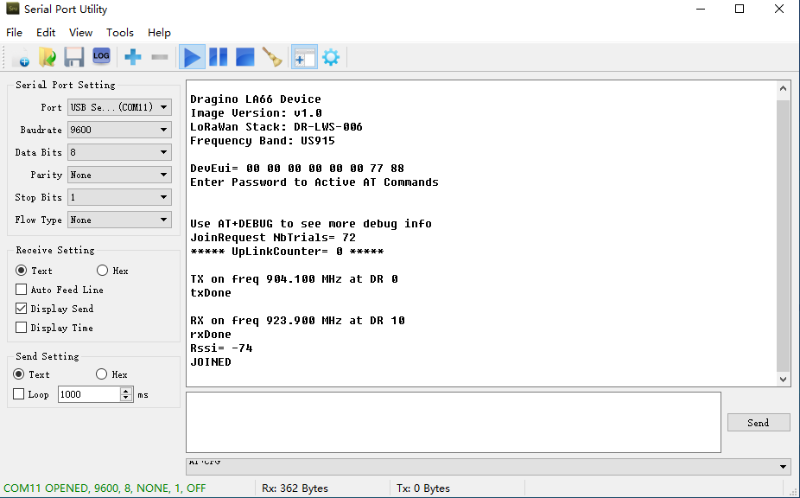Click the output scrollbar down arrow
Screen dimensions: 800x498
783,379
